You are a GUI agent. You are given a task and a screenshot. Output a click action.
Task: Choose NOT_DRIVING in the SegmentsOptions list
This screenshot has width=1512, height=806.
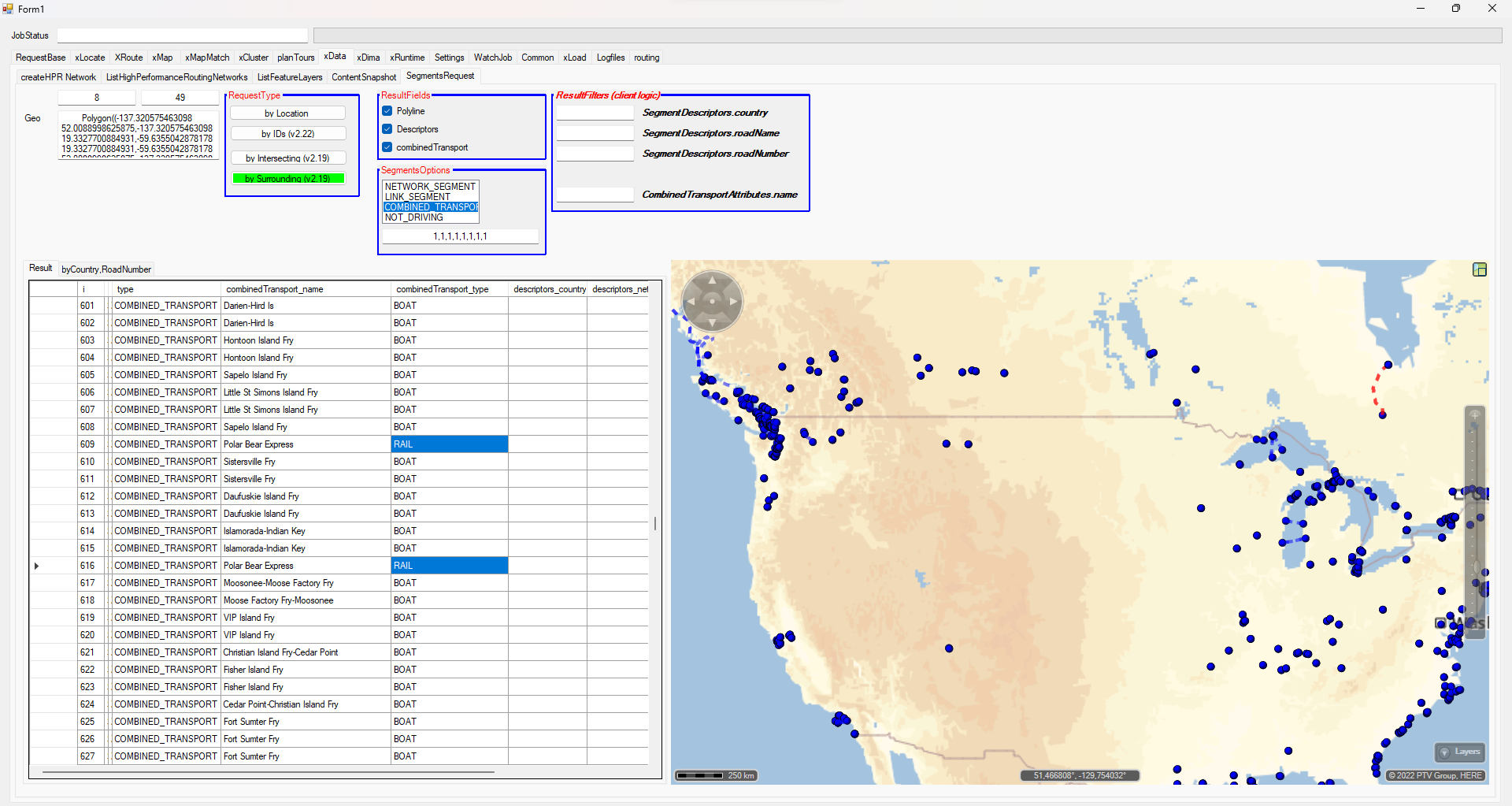coord(414,217)
